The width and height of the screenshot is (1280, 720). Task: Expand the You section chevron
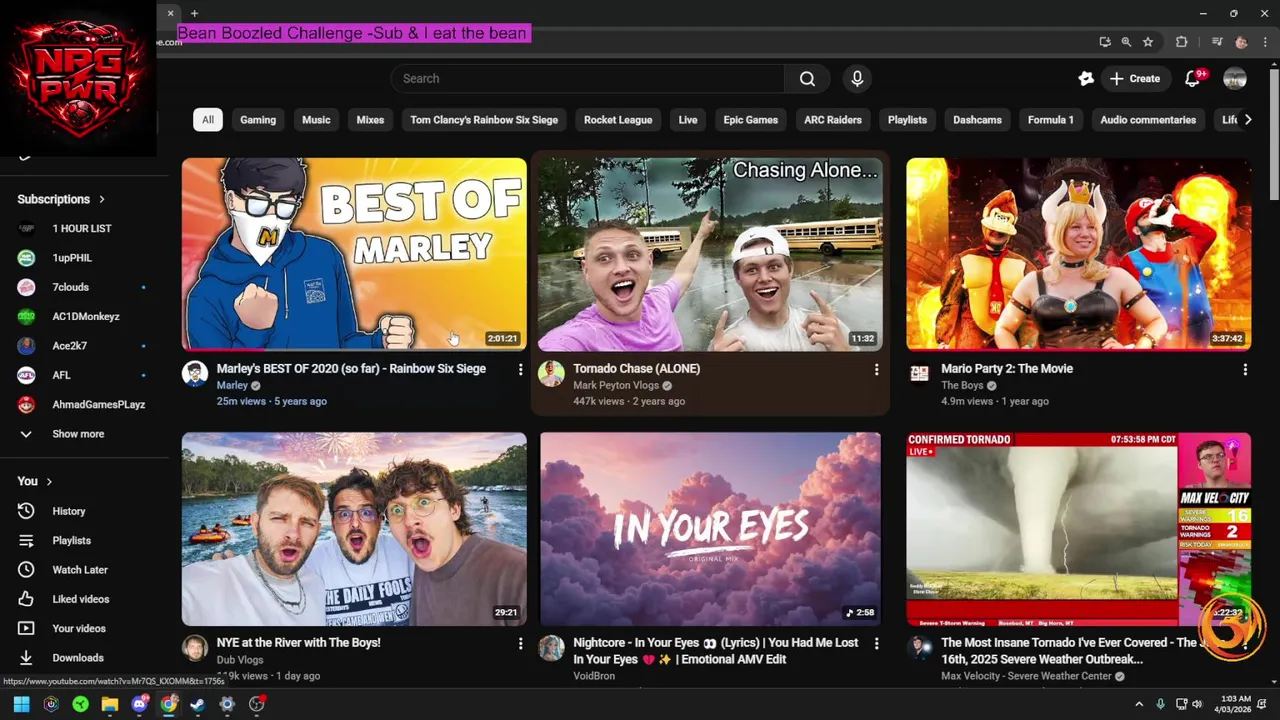(x=49, y=481)
